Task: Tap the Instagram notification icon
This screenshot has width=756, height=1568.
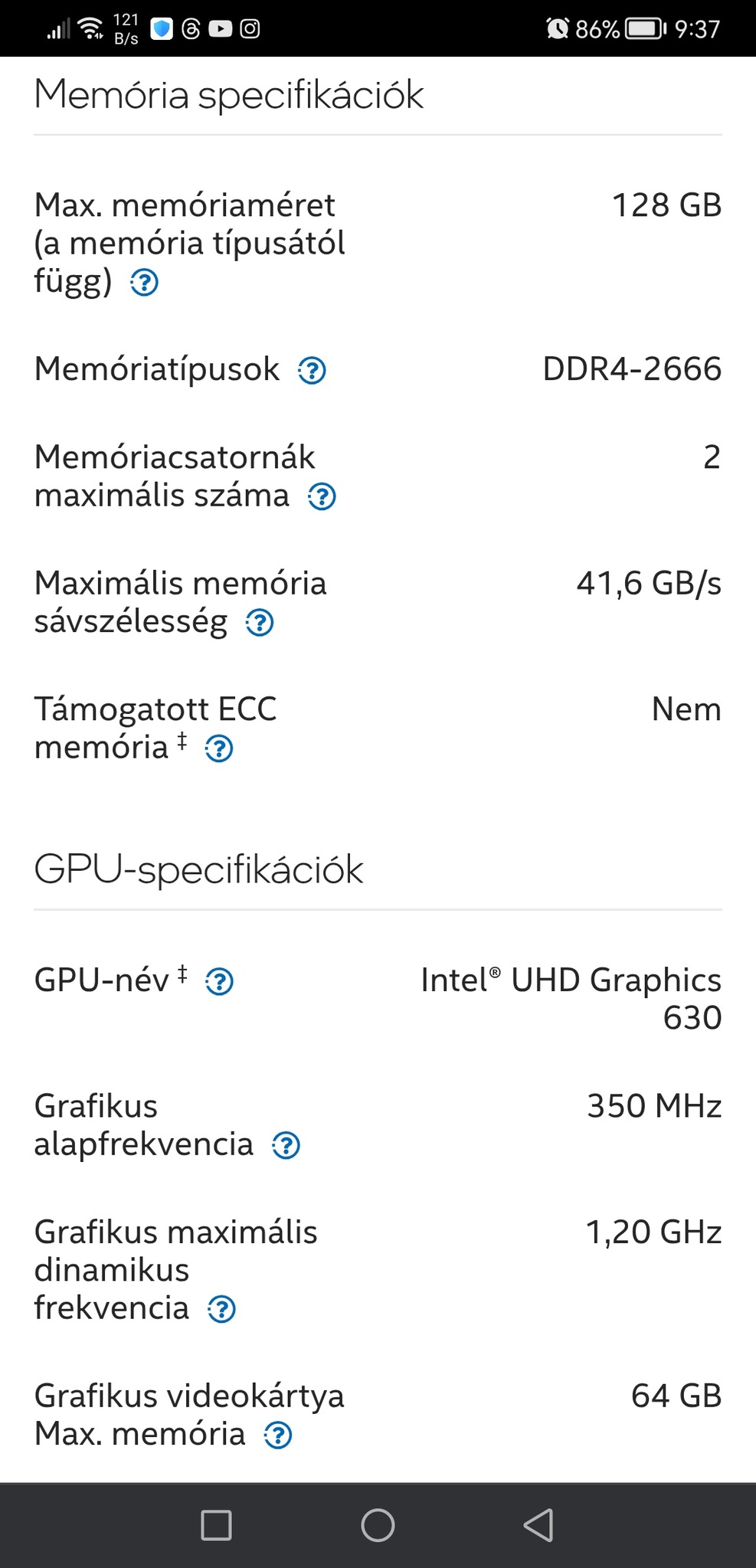Action: coord(250,29)
